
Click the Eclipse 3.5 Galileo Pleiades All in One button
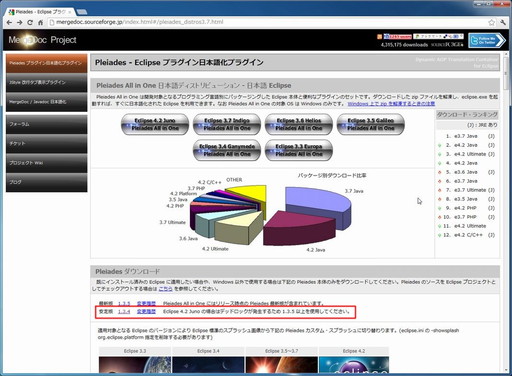pos(371,124)
